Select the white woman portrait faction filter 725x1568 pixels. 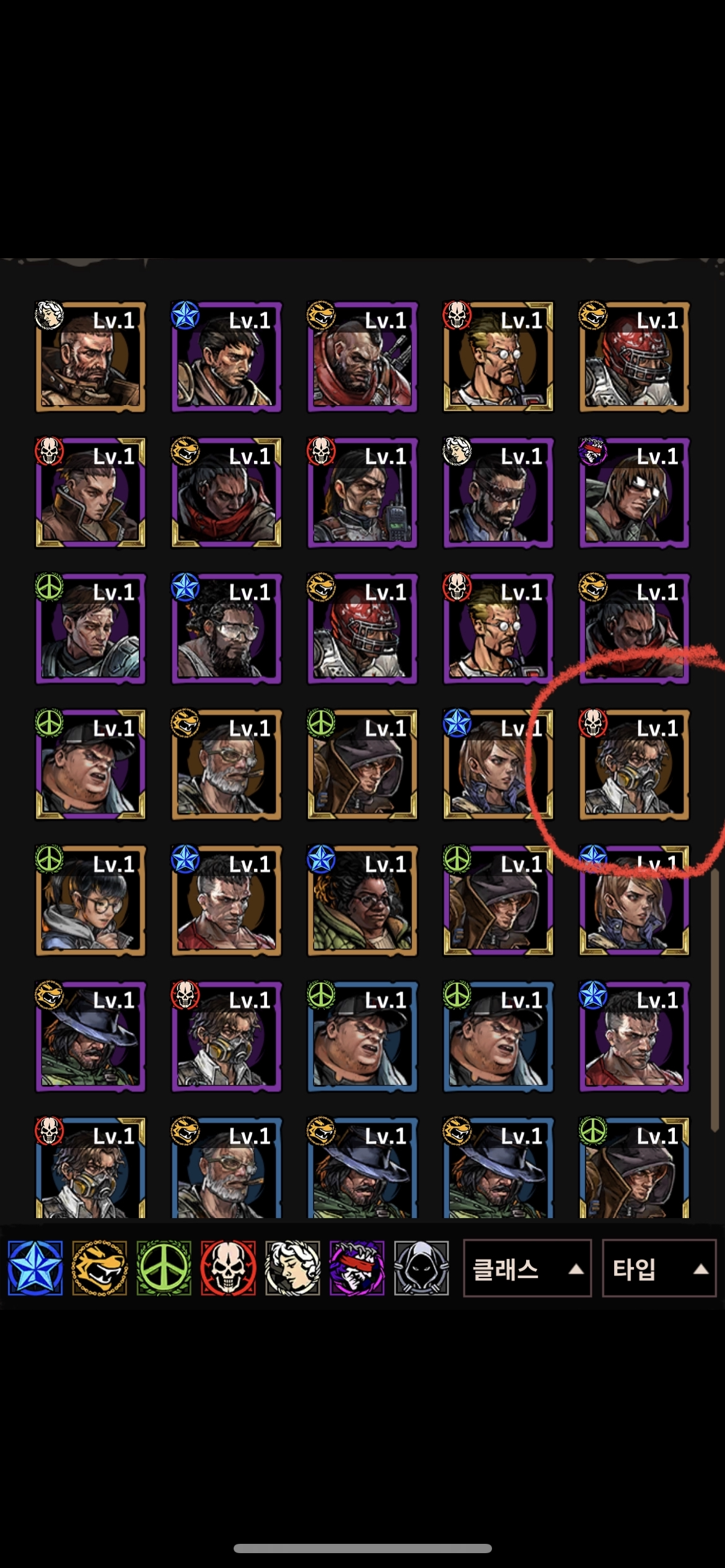293,1268
